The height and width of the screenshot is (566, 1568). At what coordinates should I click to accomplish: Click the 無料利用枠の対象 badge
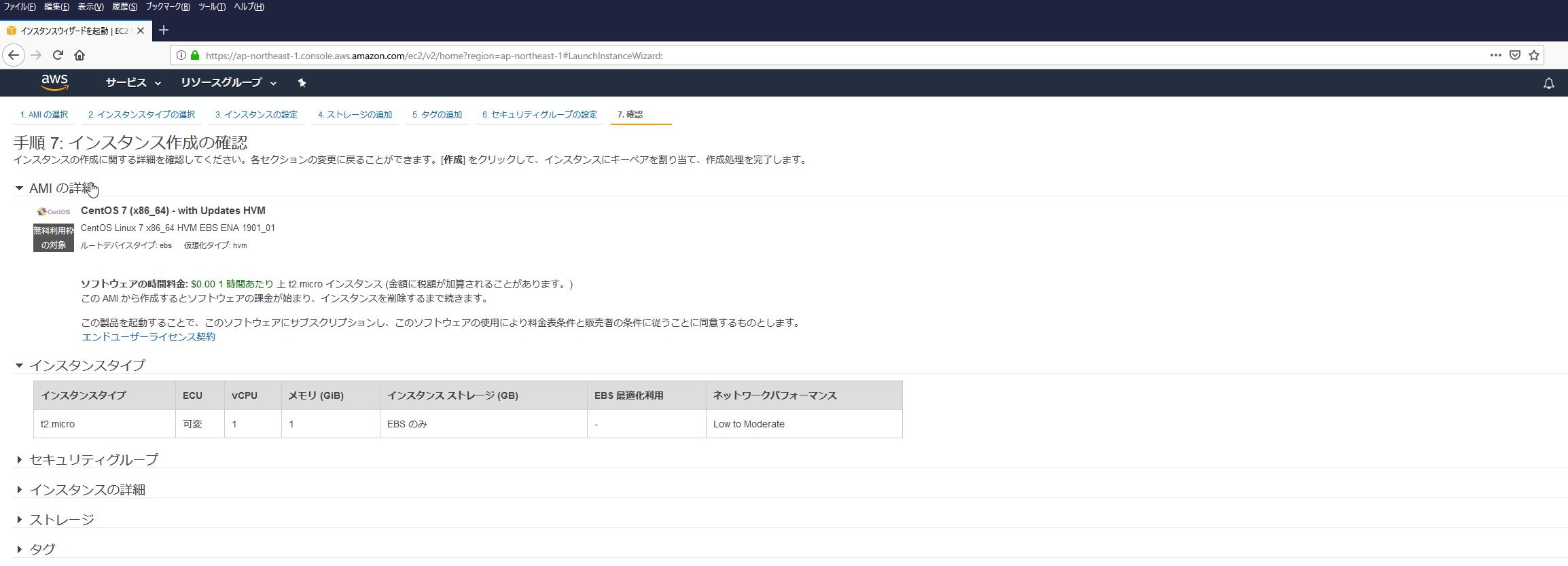[54, 238]
